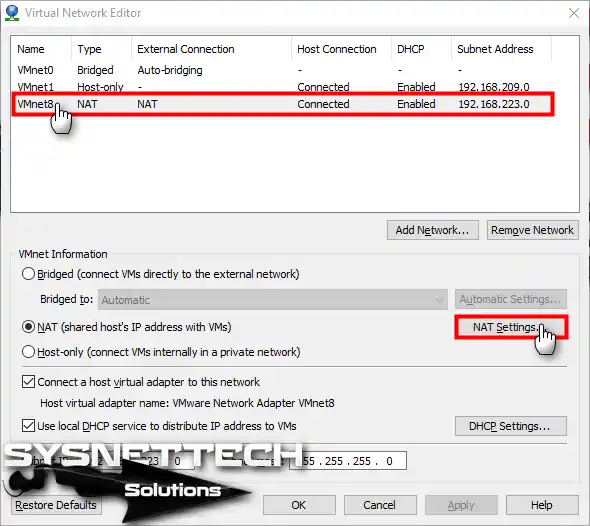Click the Virtual Network Editor title icon
Image resolution: width=590 pixels, height=526 pixels.
pos(12,13)
